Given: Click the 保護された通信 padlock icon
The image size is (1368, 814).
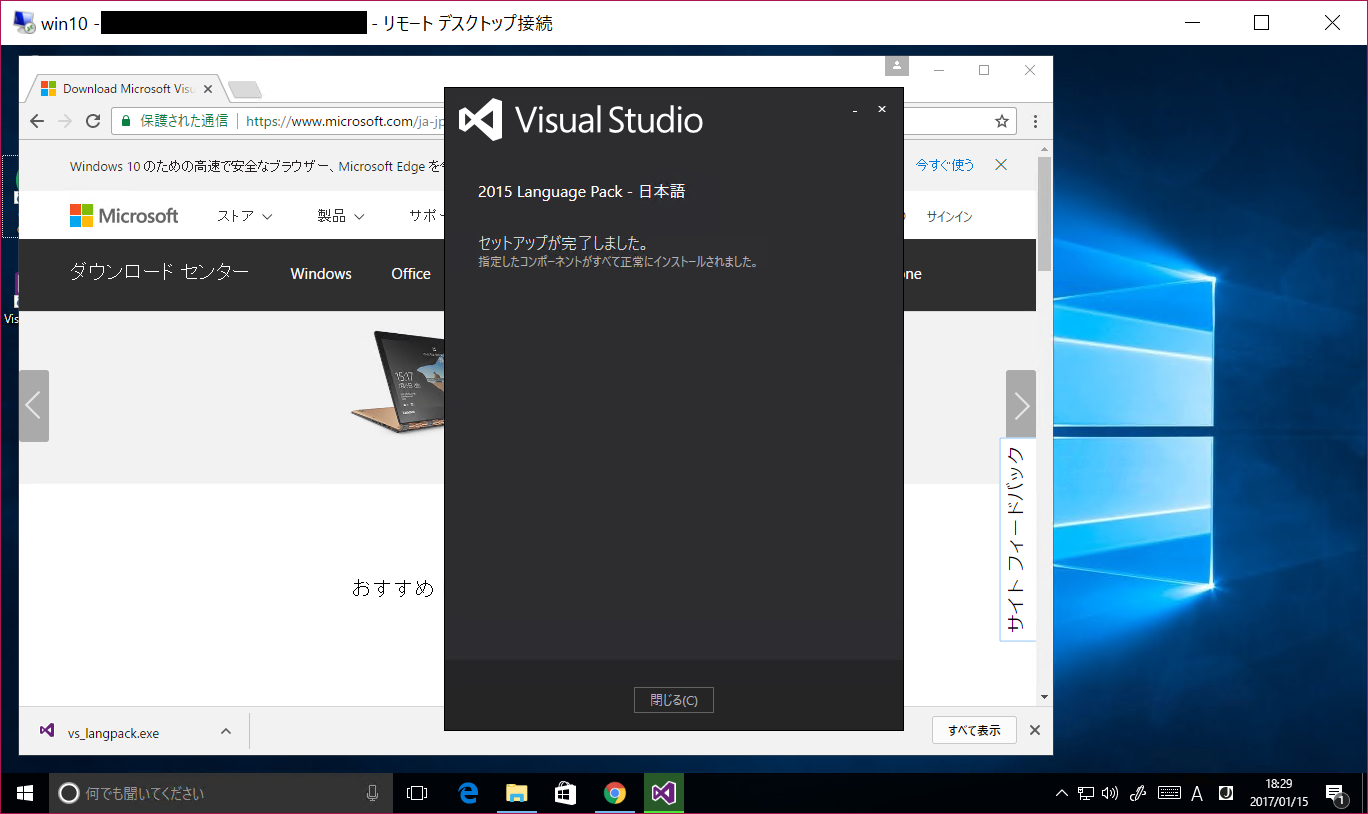Looking at the screenshot, I should pyautogui.click(x=125, y=121).
